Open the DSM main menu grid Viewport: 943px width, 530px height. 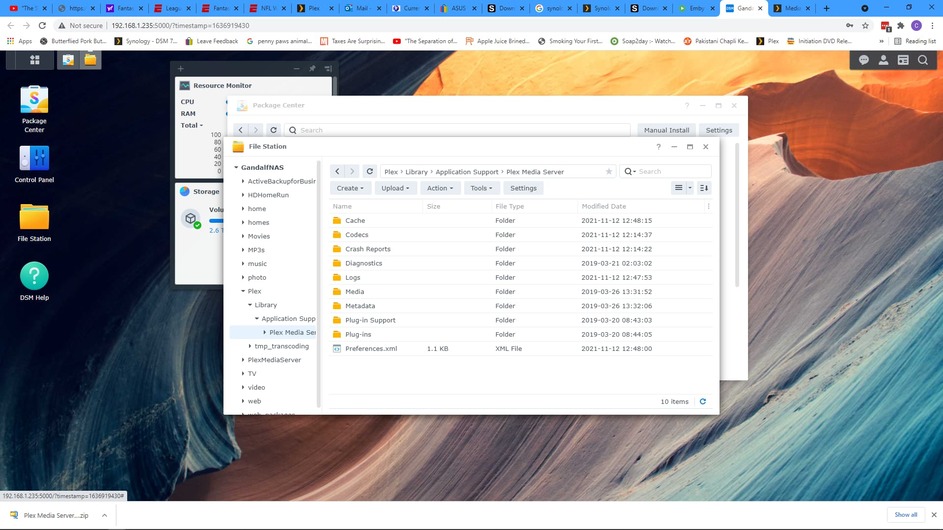click(35, 60)
